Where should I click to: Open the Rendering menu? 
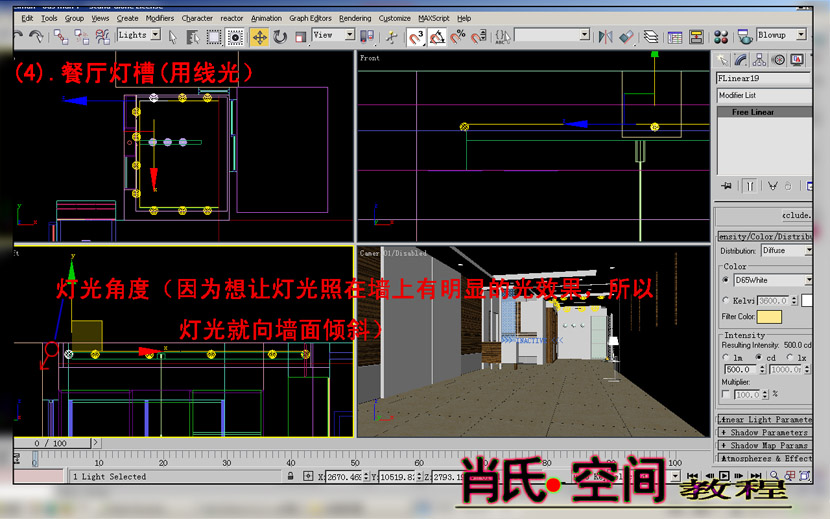click(x=355, y=18)
